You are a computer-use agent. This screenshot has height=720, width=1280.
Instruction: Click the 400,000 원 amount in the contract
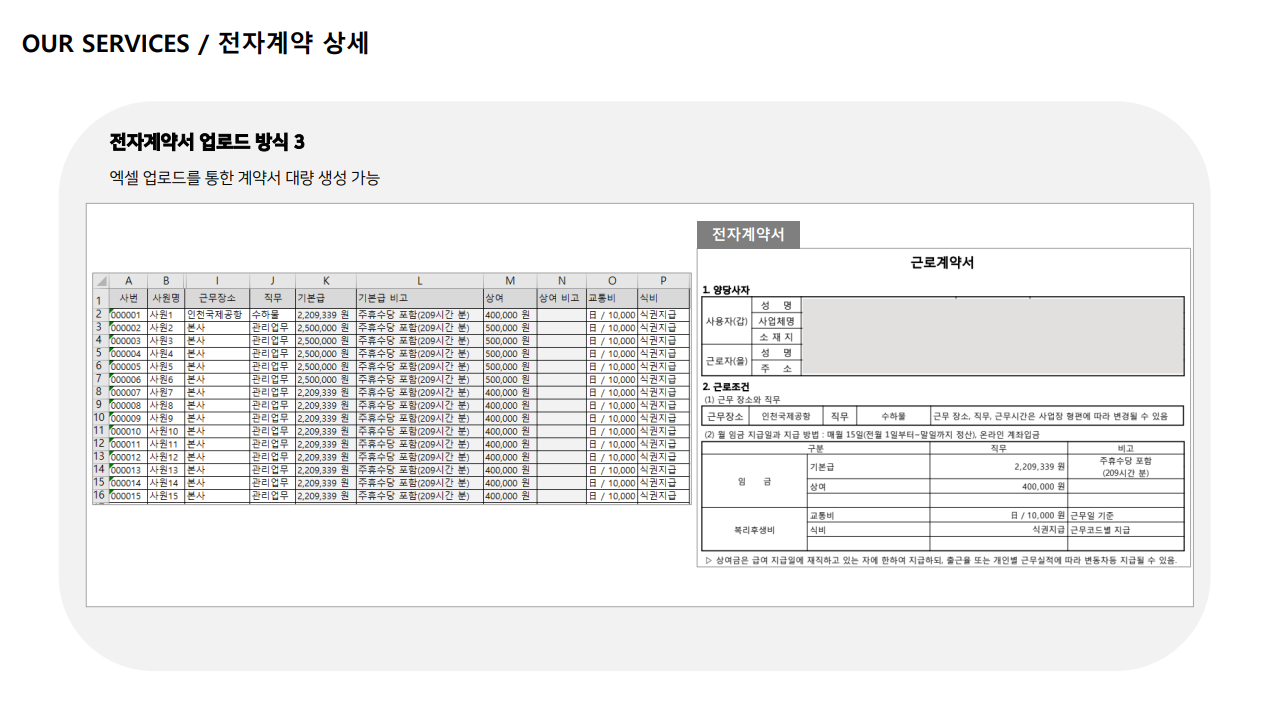point(1044,486)
